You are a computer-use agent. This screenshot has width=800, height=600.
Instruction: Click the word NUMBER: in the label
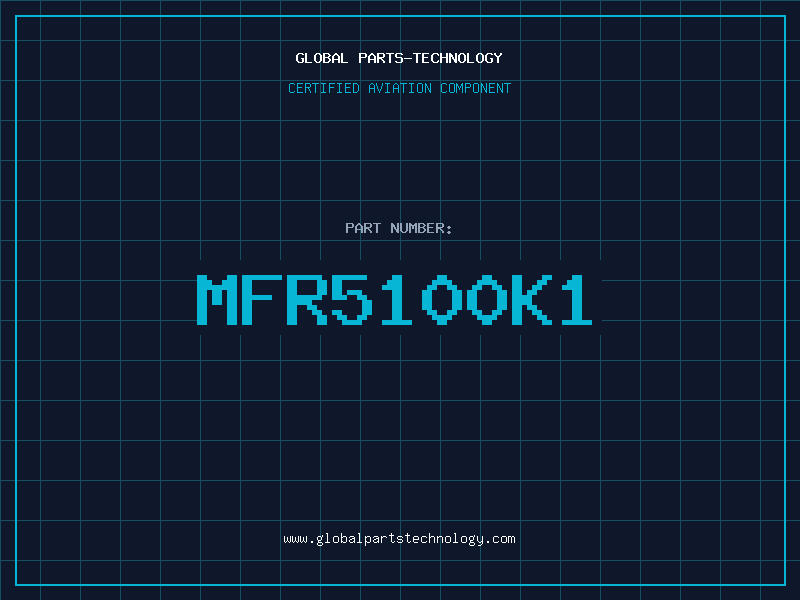[423, 228]
